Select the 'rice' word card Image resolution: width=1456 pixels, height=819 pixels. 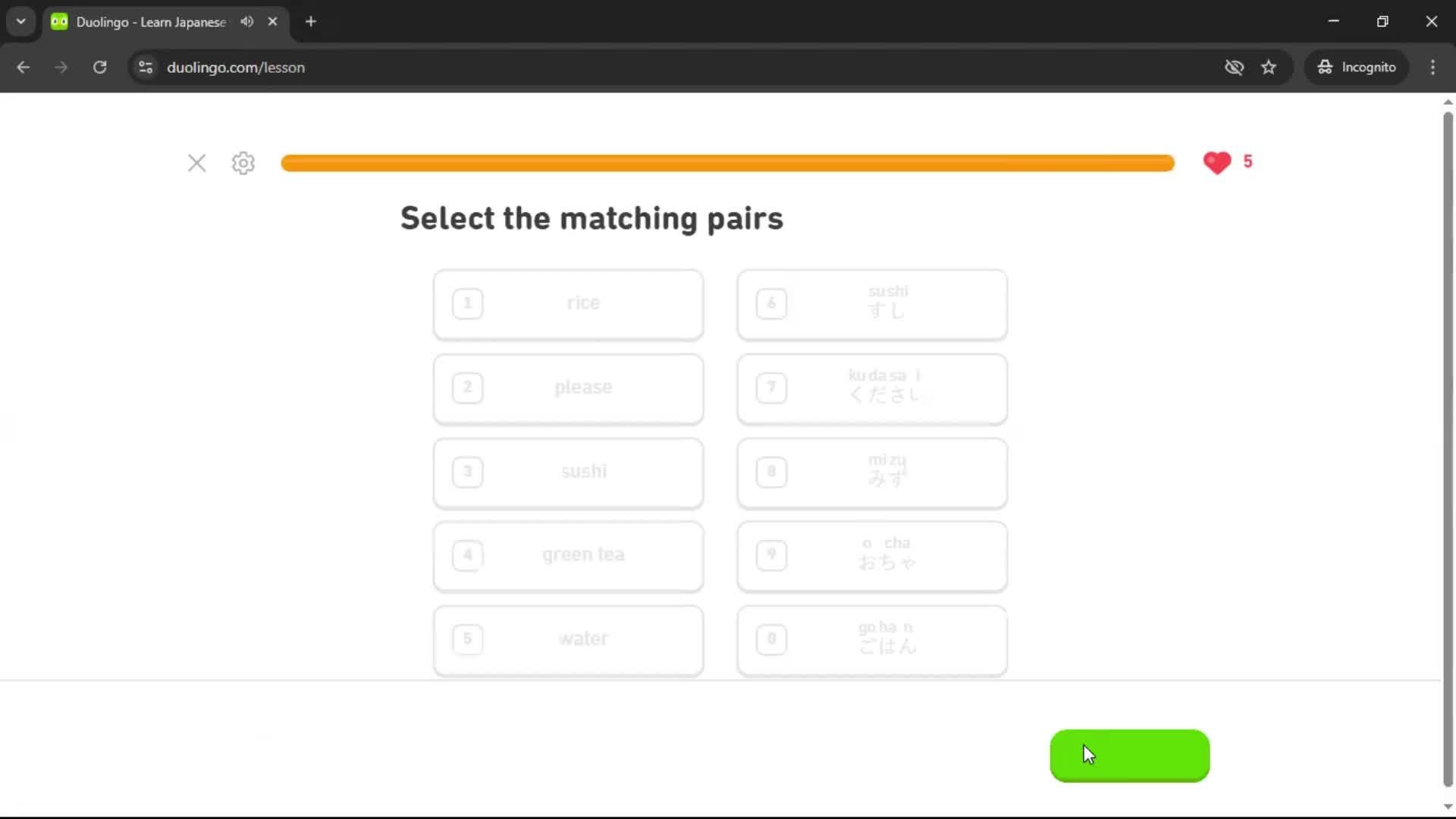568,304
